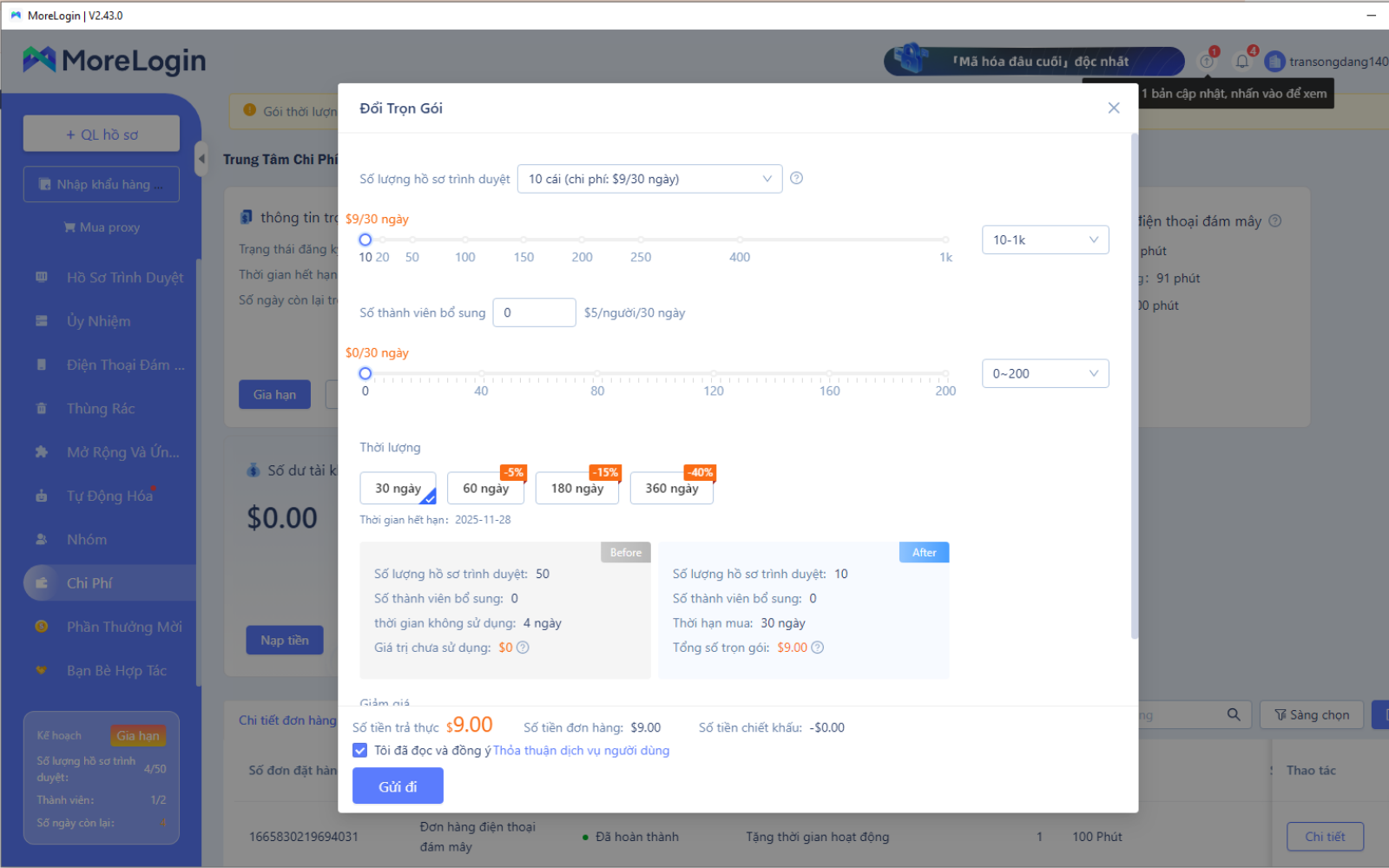Select the 360 ngày duration option
The image size is (1389, 868).
[x=672, y=488]
